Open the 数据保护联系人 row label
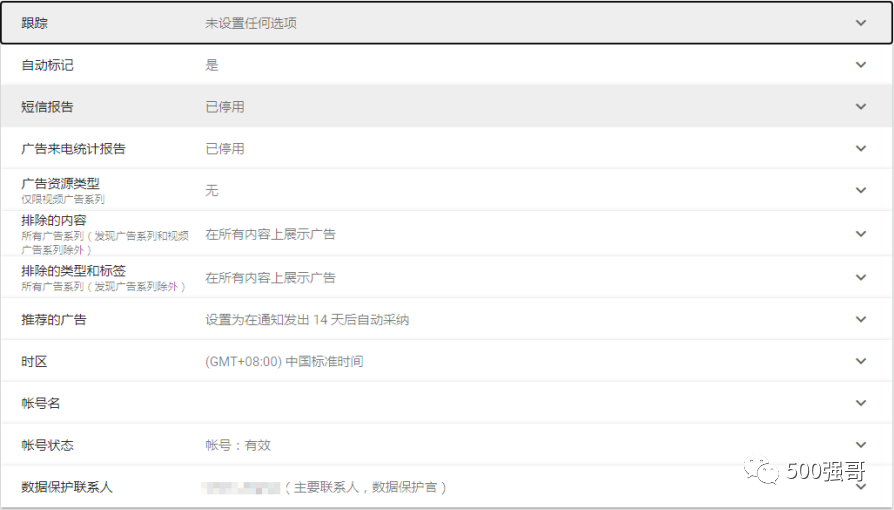The height and width of the screenshot is (510, 894). pos(67,487)
